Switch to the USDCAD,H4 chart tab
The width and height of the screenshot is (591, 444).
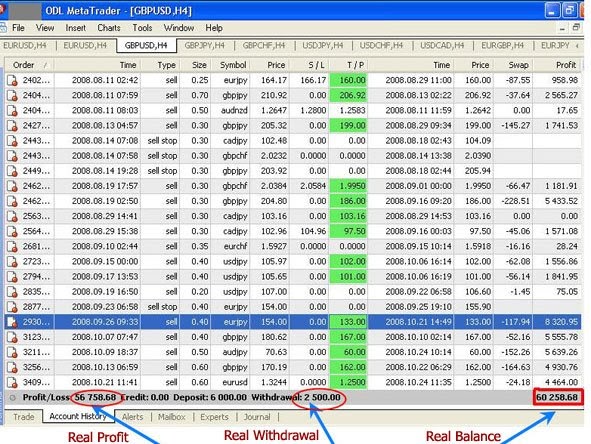pos(442,46)
